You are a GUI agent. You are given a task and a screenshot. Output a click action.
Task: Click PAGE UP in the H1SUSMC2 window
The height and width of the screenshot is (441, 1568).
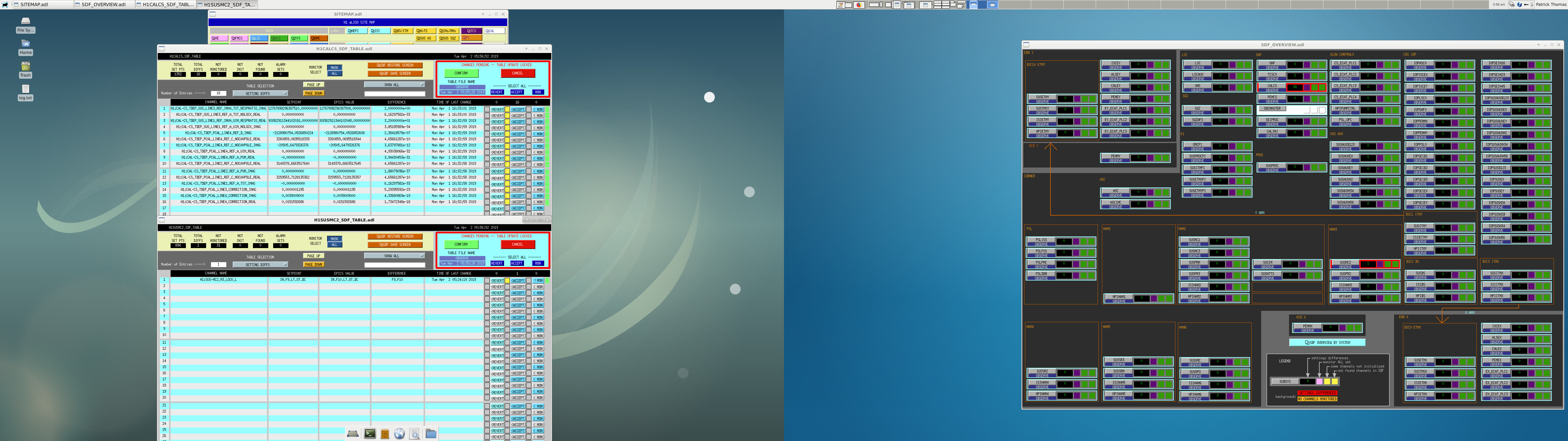tap(314, 256)
